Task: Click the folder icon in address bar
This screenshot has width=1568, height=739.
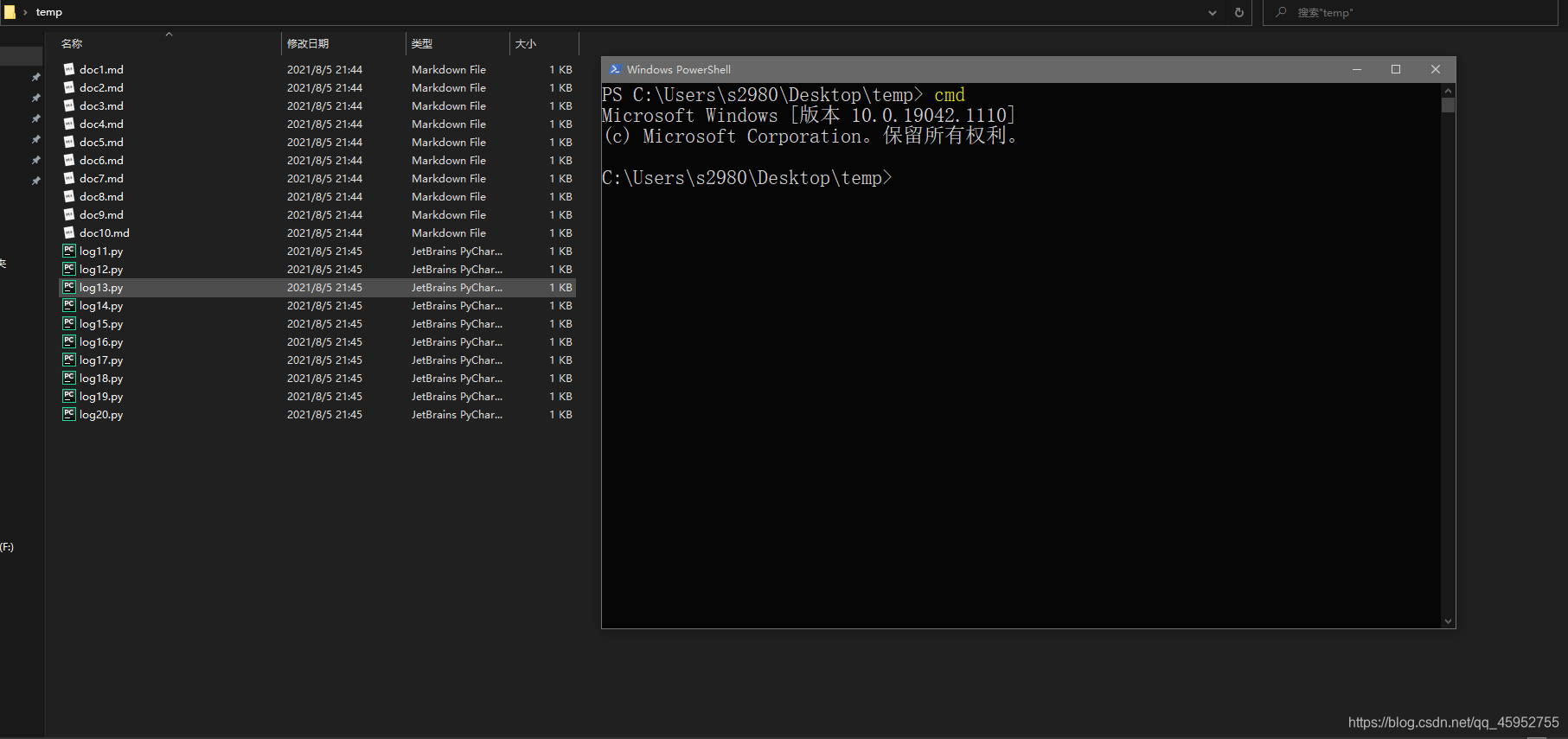Action: pyautogui.click(x=10, y=12)
